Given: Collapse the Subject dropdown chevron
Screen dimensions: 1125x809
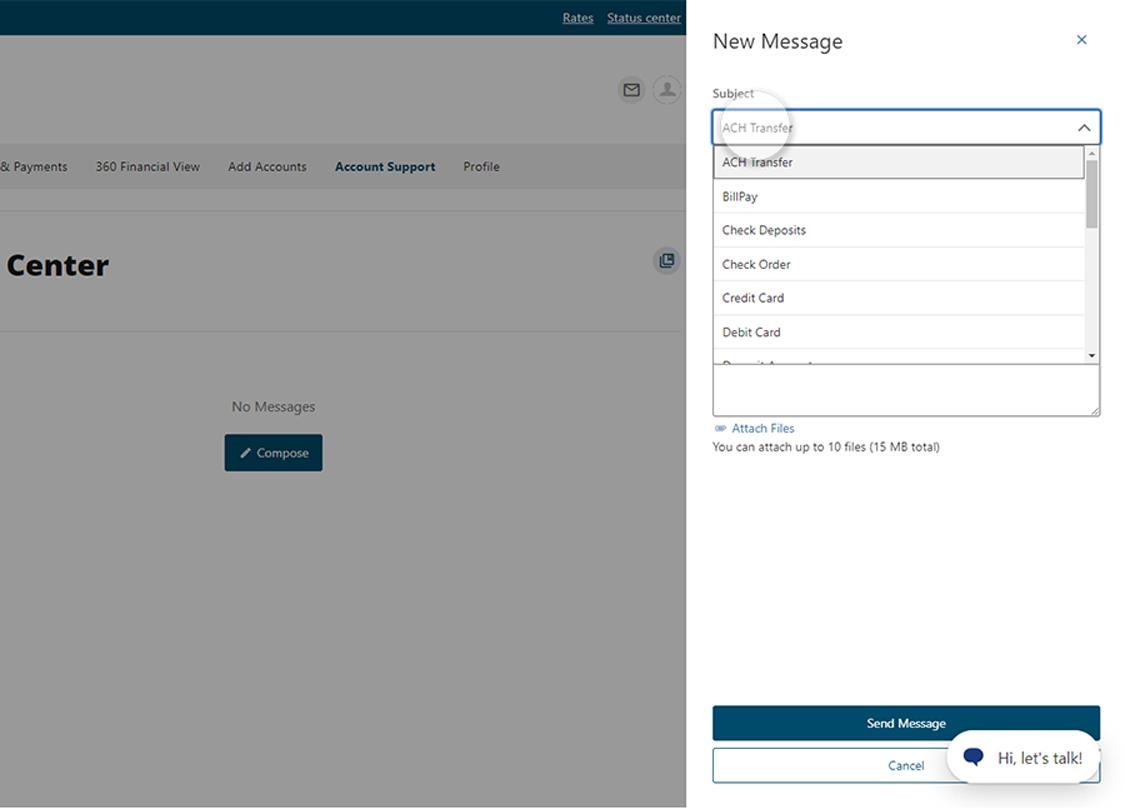Looking at the screenshot, I should tap(1083, 128).
